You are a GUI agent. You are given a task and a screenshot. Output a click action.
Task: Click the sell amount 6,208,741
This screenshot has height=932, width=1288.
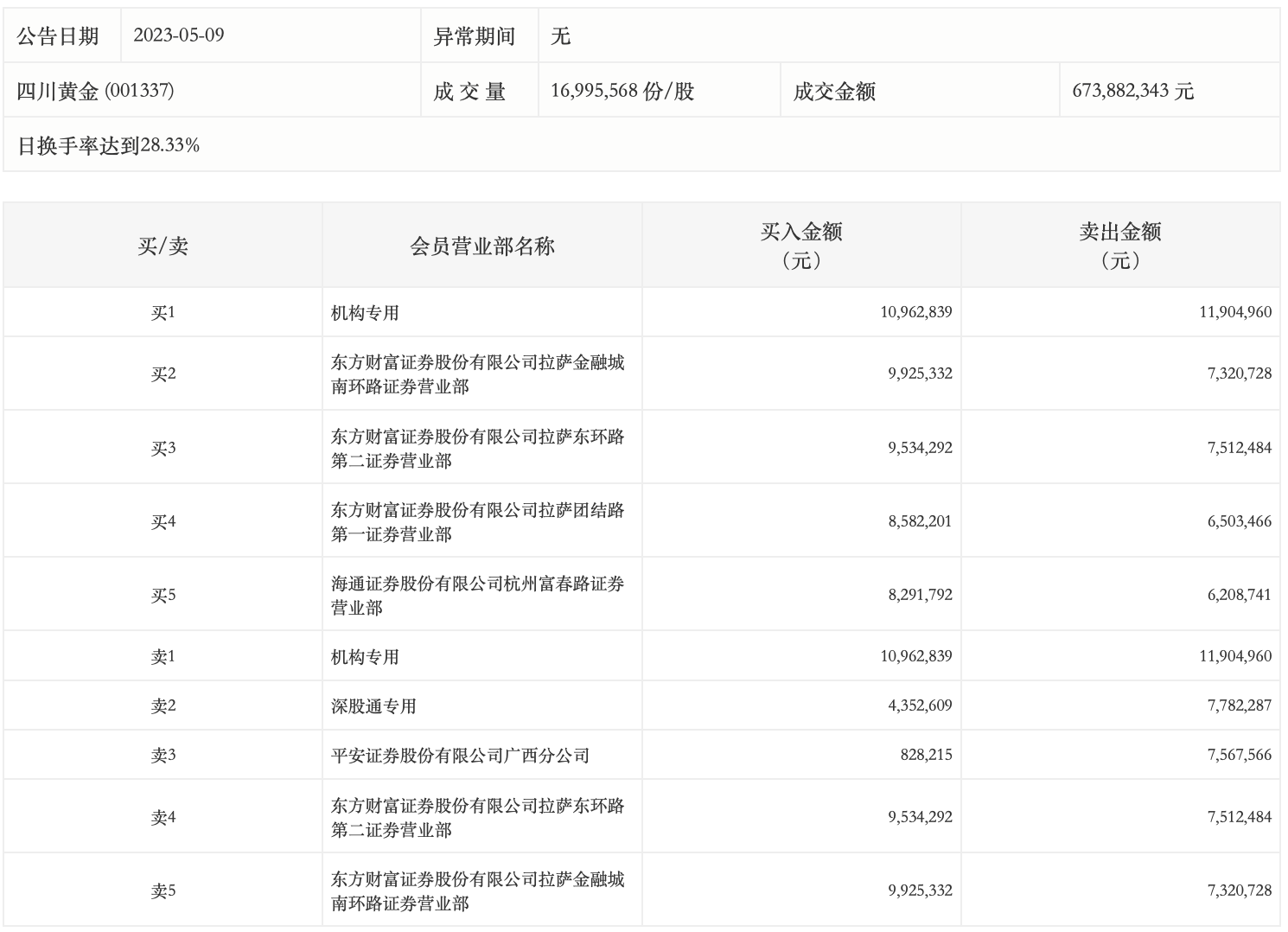point(1239,595)
